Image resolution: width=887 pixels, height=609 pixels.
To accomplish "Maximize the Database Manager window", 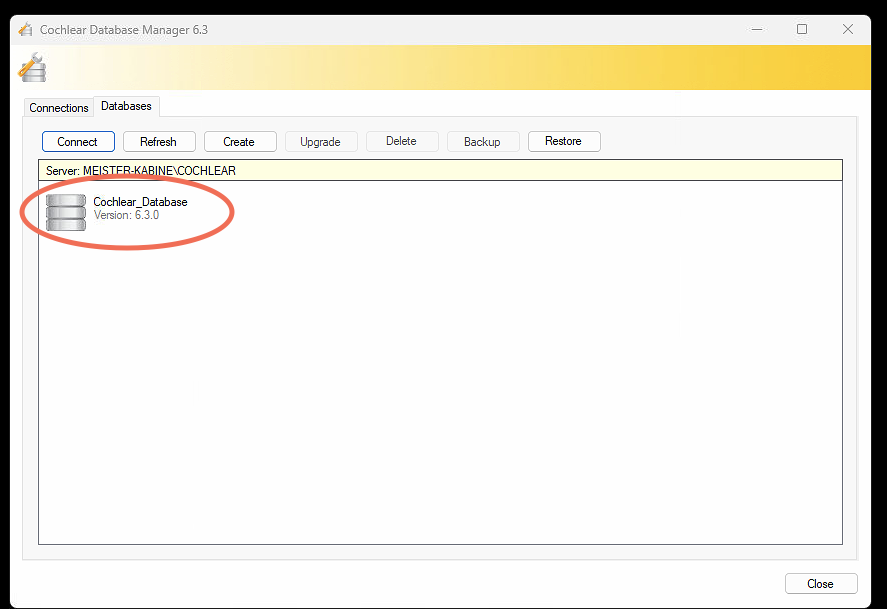I will pyautogui.click(x=802, y=30).
